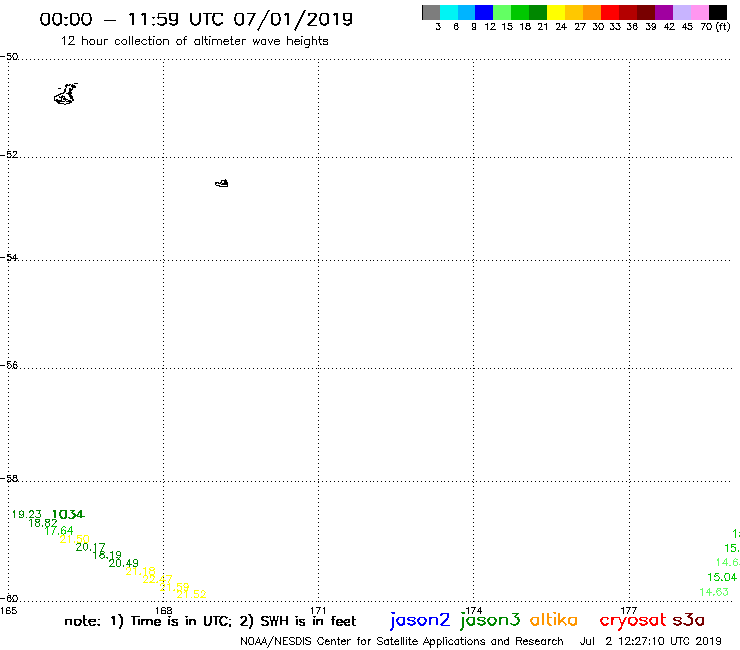Click the NOAA/NESDIS Center credit line
Viewport: 740px width, 650px height.
click(x=402, y=641)
